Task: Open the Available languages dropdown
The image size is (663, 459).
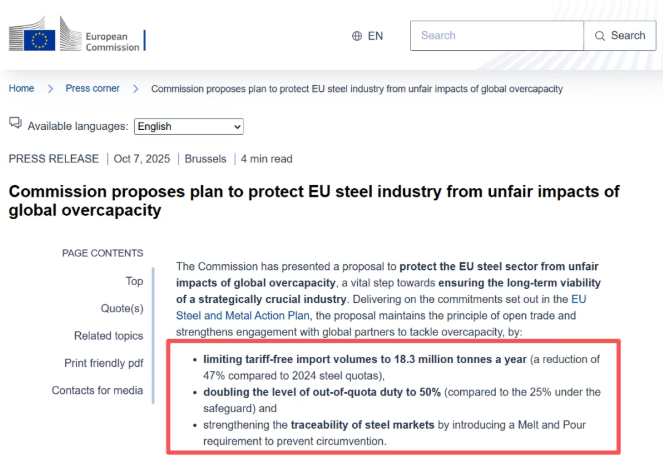Action: point(189,127)
